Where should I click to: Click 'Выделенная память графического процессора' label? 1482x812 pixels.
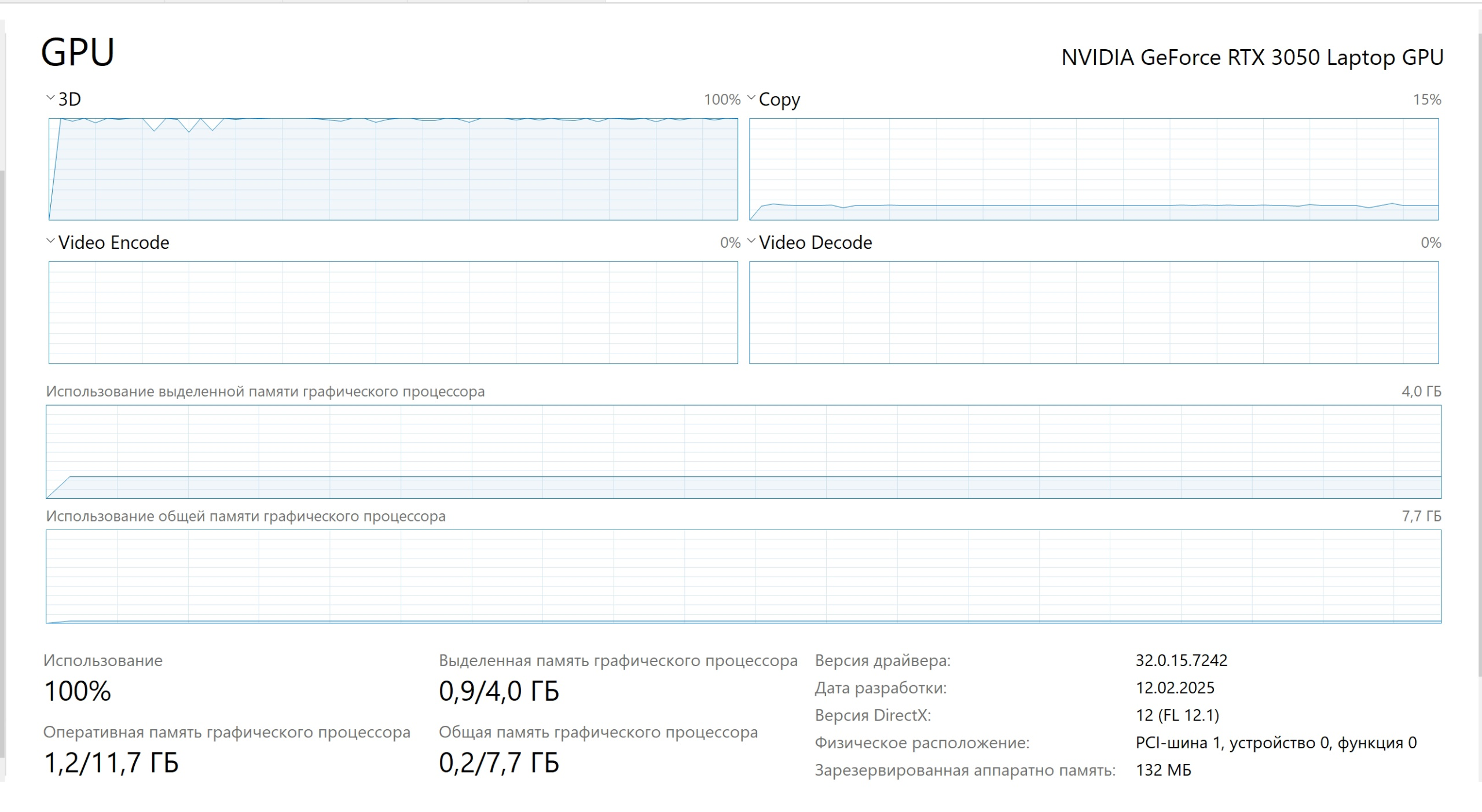point(618,660)
